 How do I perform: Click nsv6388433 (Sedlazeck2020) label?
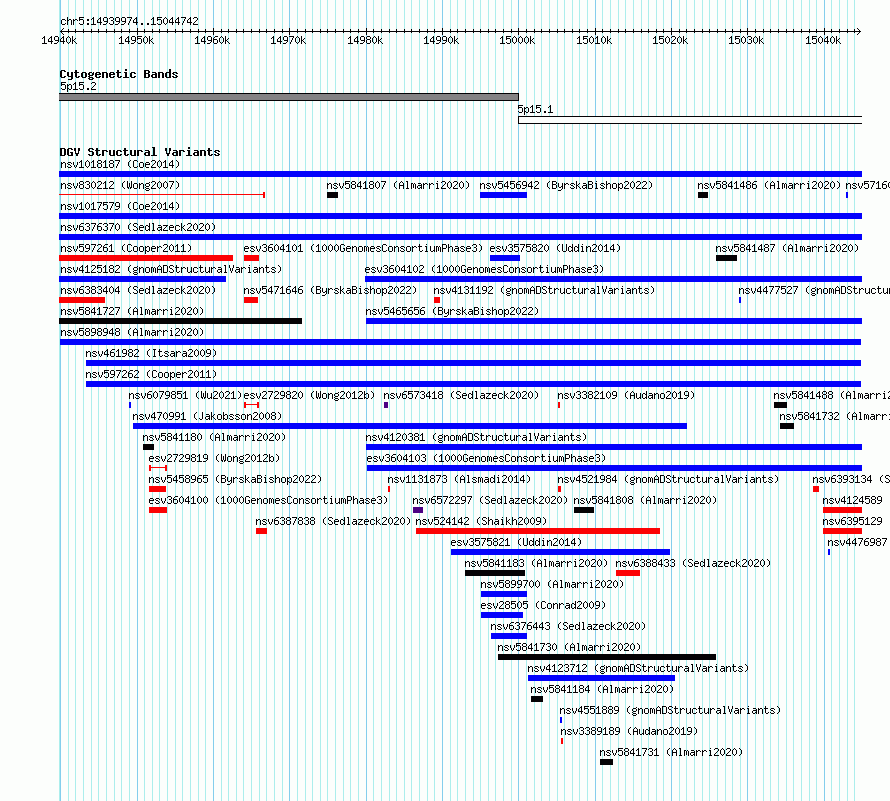pos(693,564)
